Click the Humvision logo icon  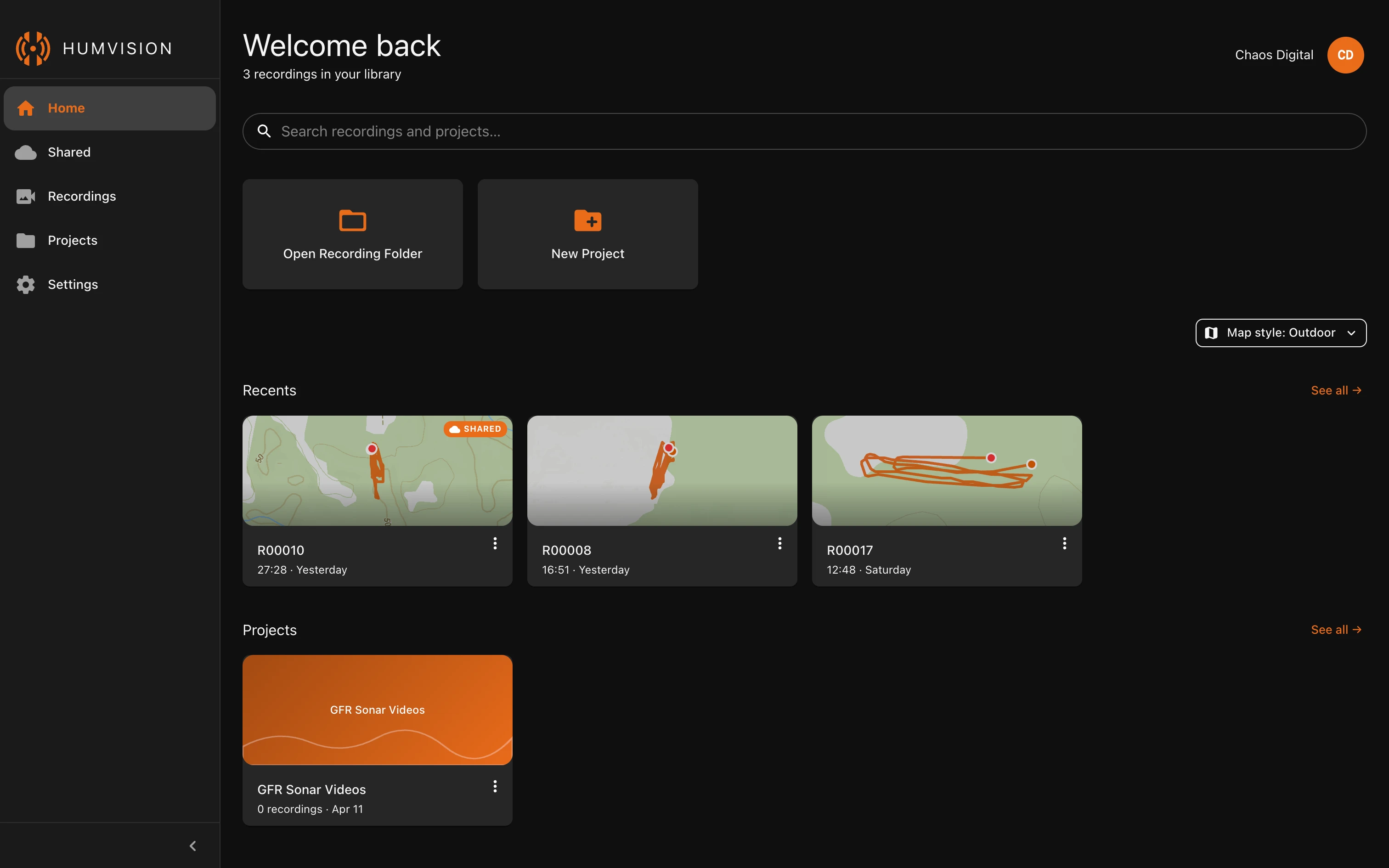[x=33, y=48]
